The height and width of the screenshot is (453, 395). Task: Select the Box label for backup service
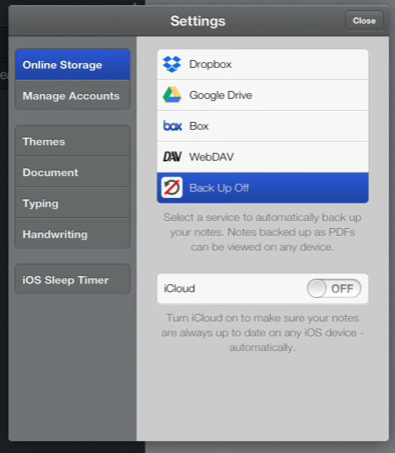point(199,126)
